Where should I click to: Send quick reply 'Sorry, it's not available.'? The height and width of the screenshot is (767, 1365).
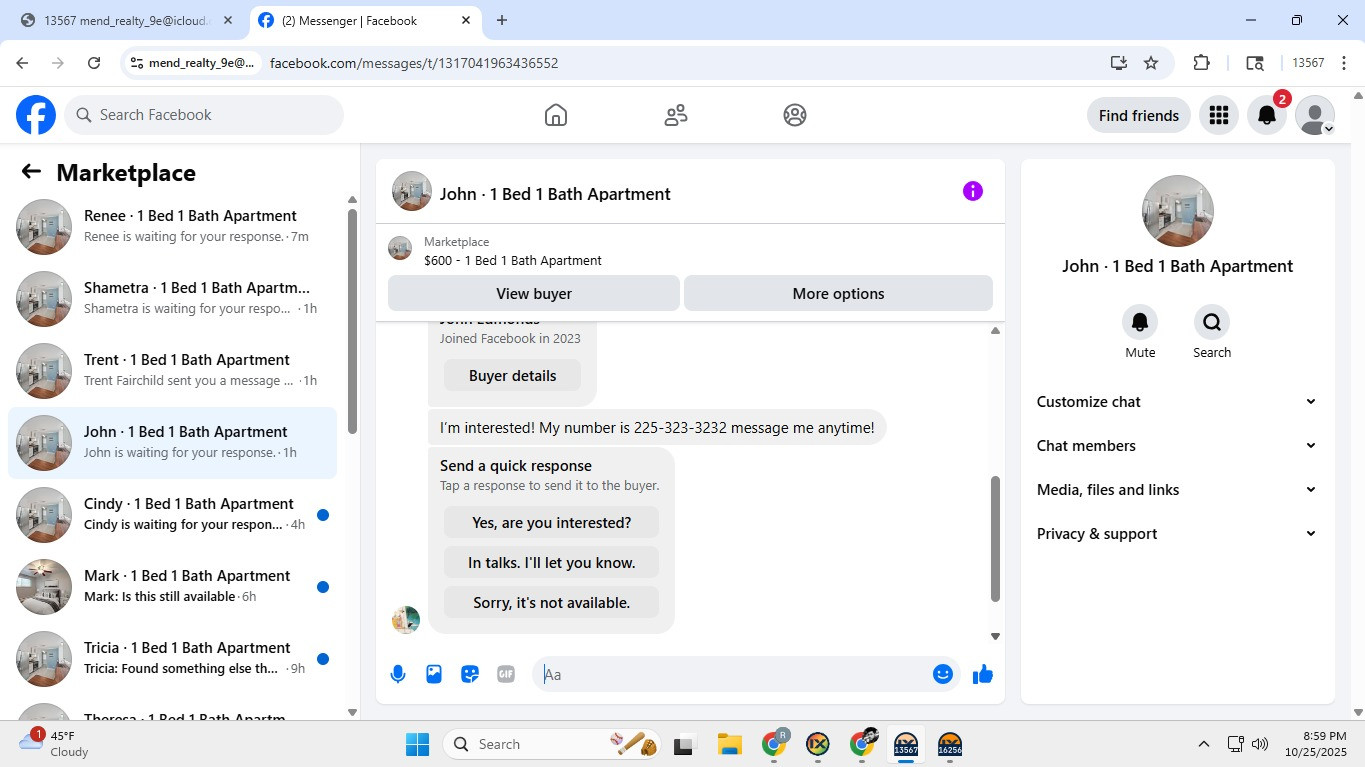click(x=552, y=603)
